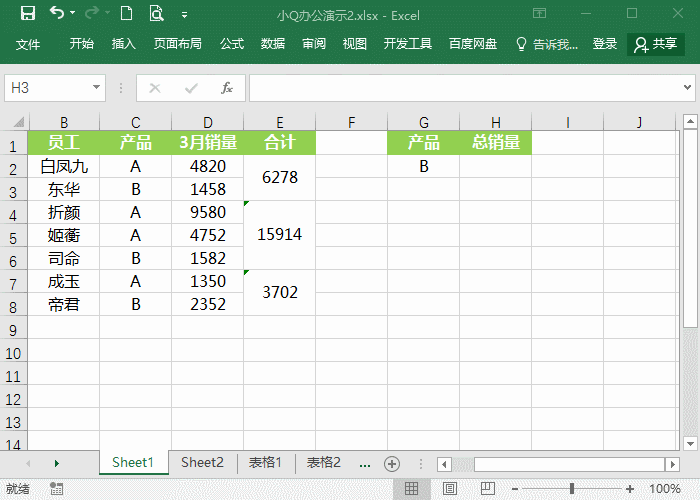This screenshot has width=700, height=500.
Task: Click the ellipsis to show more sheets
Action: (365, 464)
